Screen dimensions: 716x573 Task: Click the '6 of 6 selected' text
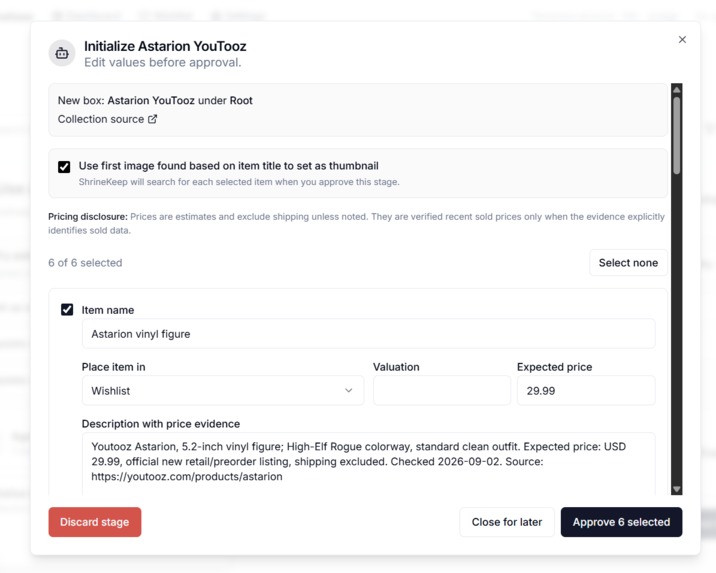click(x=85, y=263)
